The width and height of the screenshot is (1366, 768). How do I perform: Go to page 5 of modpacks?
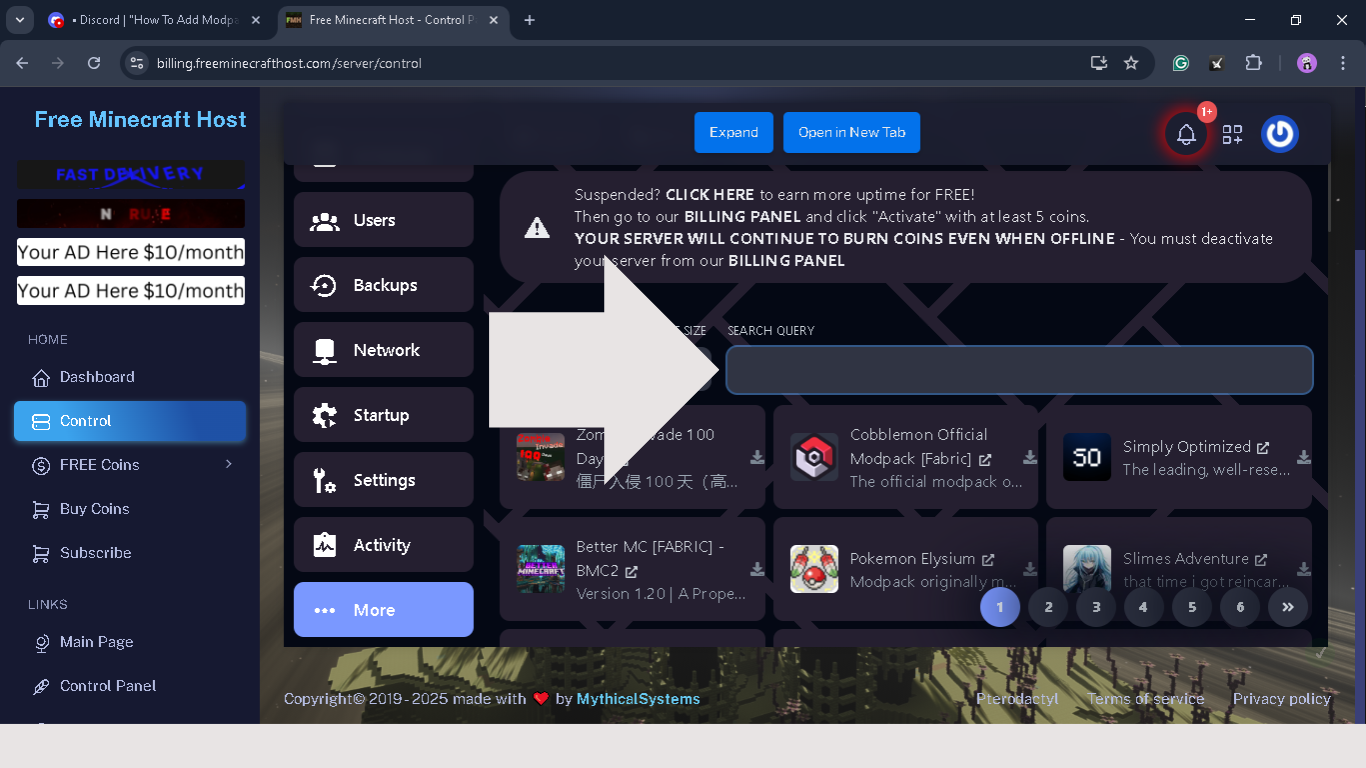pos(1192,607)
